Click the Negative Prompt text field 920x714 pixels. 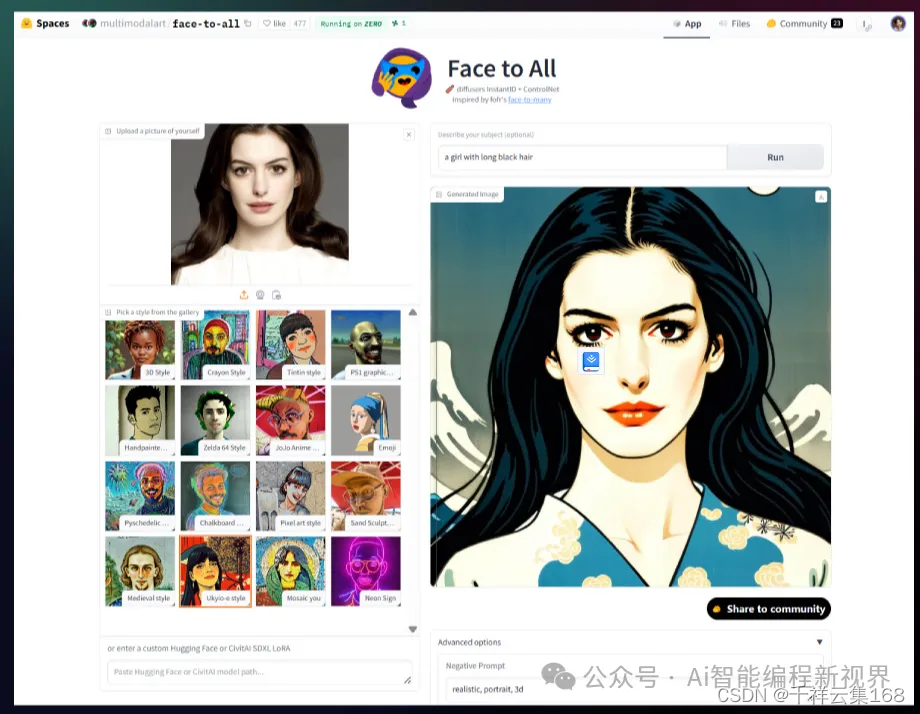[x=631, y=689]
